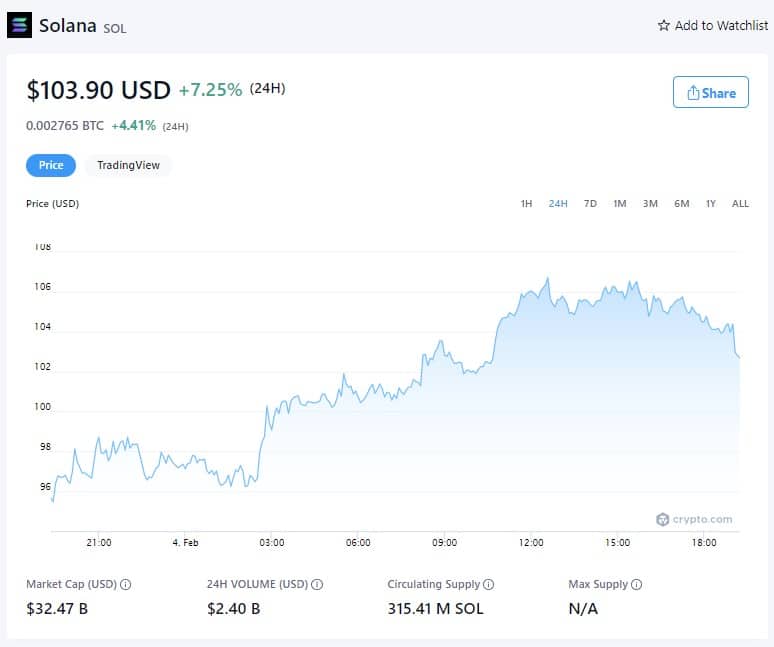This screenshot has height=647, width=774.
Task: Open Max Supply info icon
Action: click(x=637, y=585)
